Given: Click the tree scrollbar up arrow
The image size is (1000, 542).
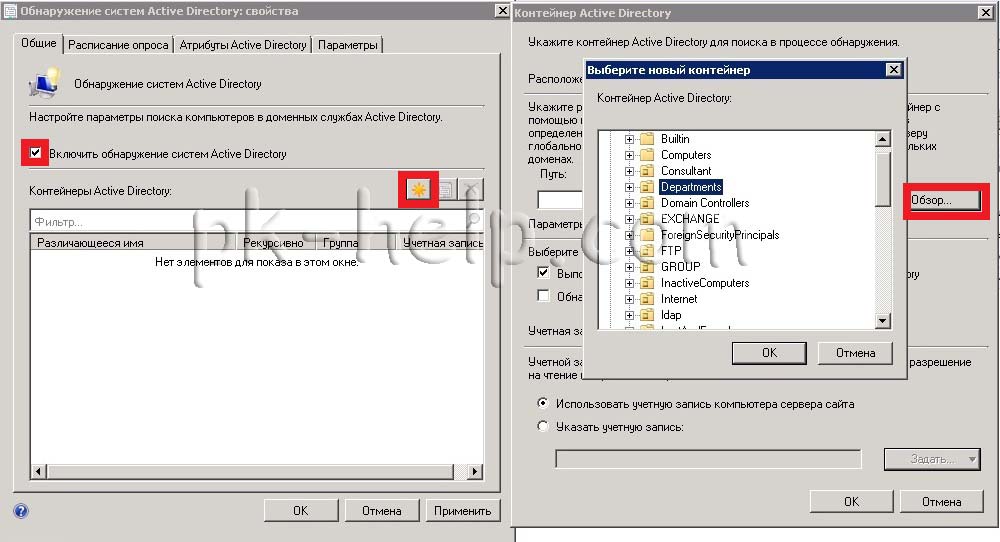Looking at the screenshot, I should pos(883,139).
